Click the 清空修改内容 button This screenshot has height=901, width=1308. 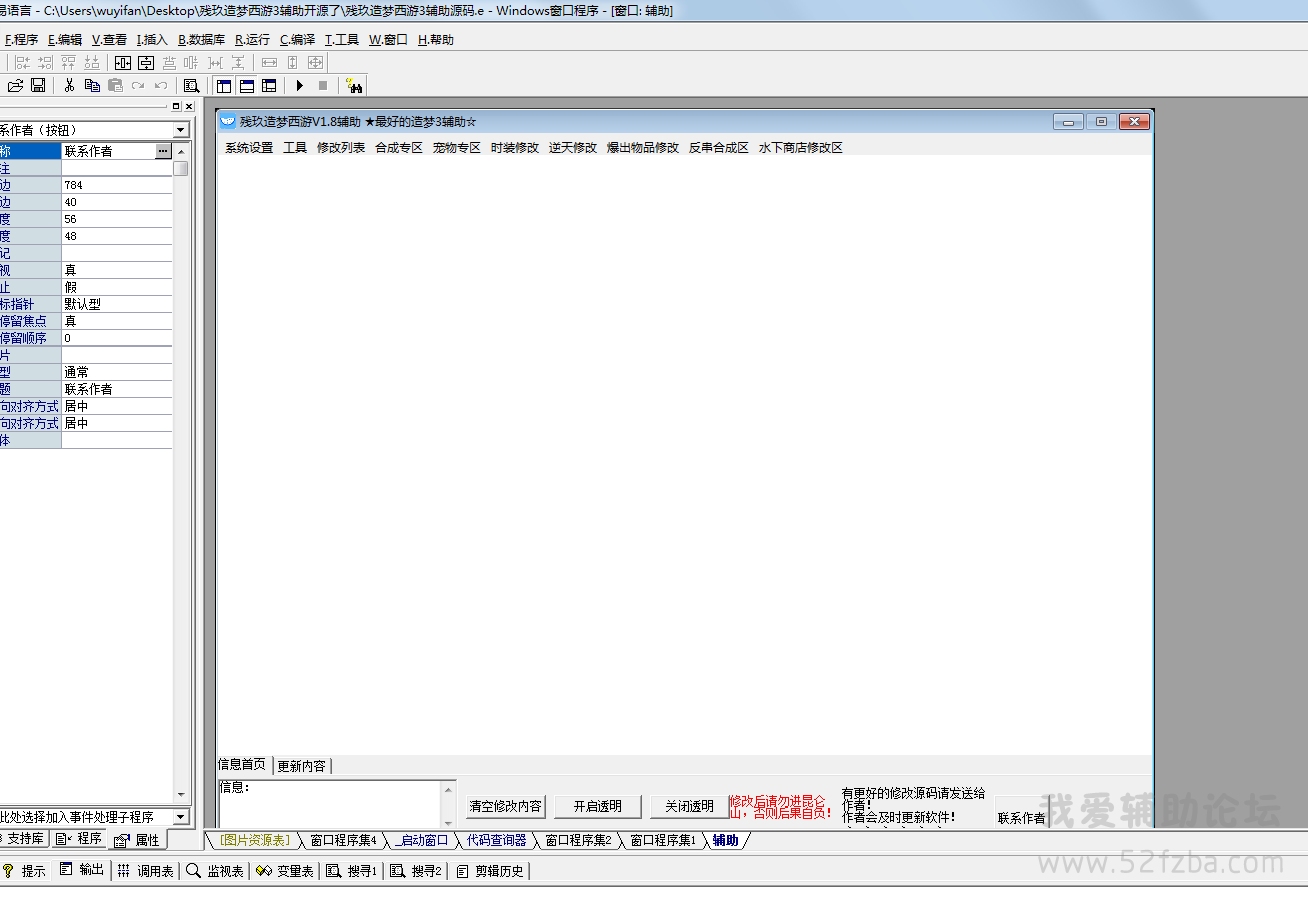[x=506, y=806]
